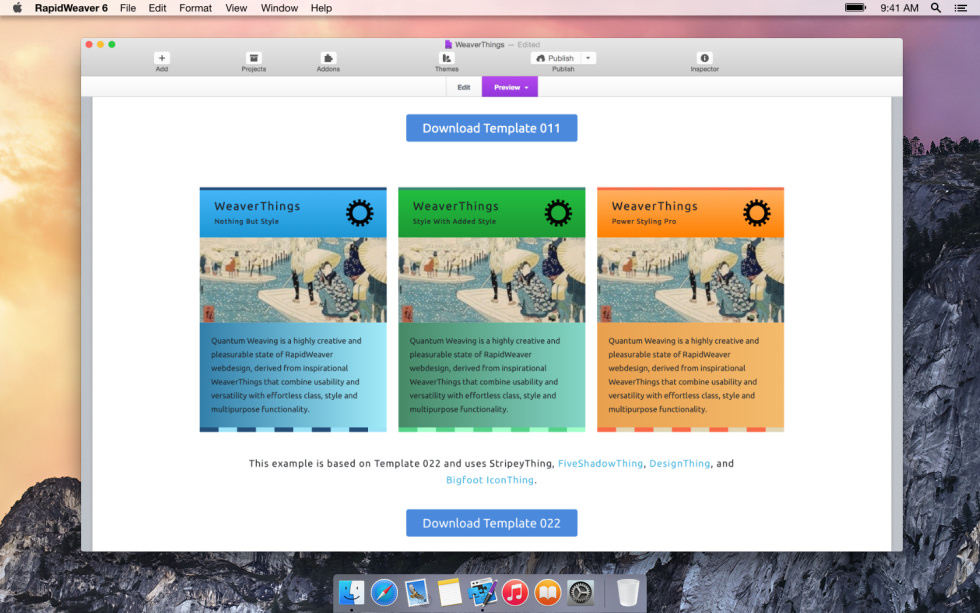Open Spotlight search icon

(936, 7)
